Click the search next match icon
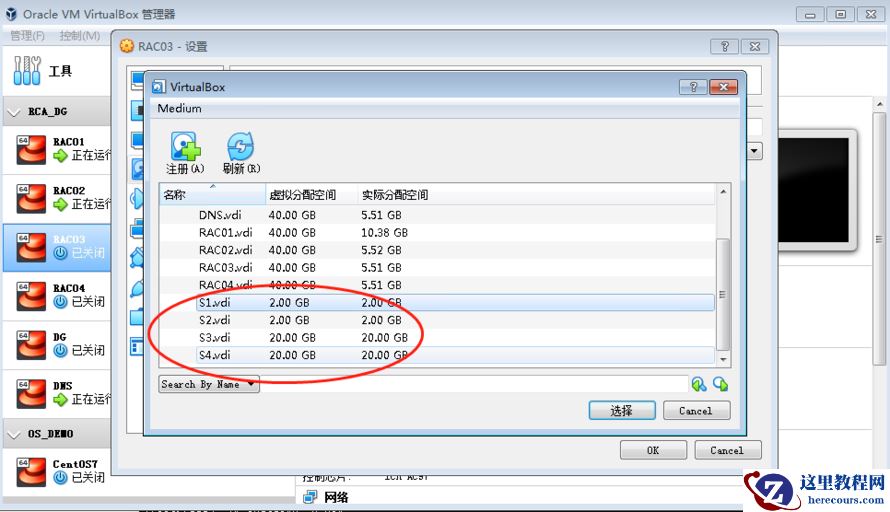This screenshot has height=512, width=890. [x=720, y=384]
